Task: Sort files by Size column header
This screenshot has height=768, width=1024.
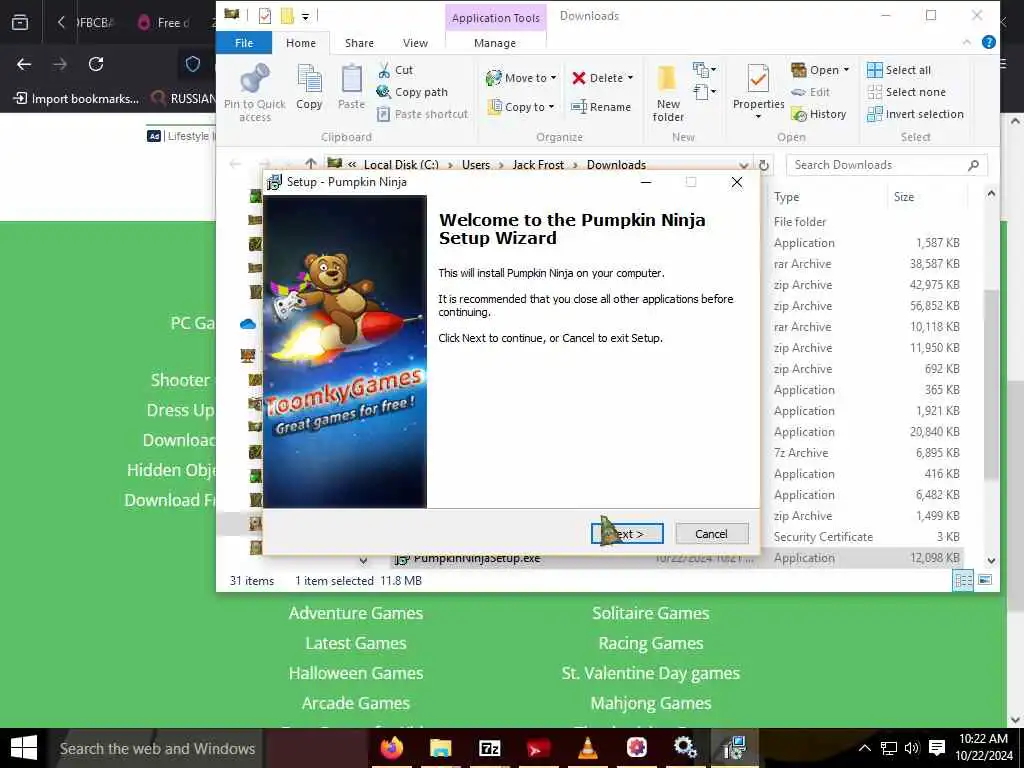Action: (x=904, y=197)
